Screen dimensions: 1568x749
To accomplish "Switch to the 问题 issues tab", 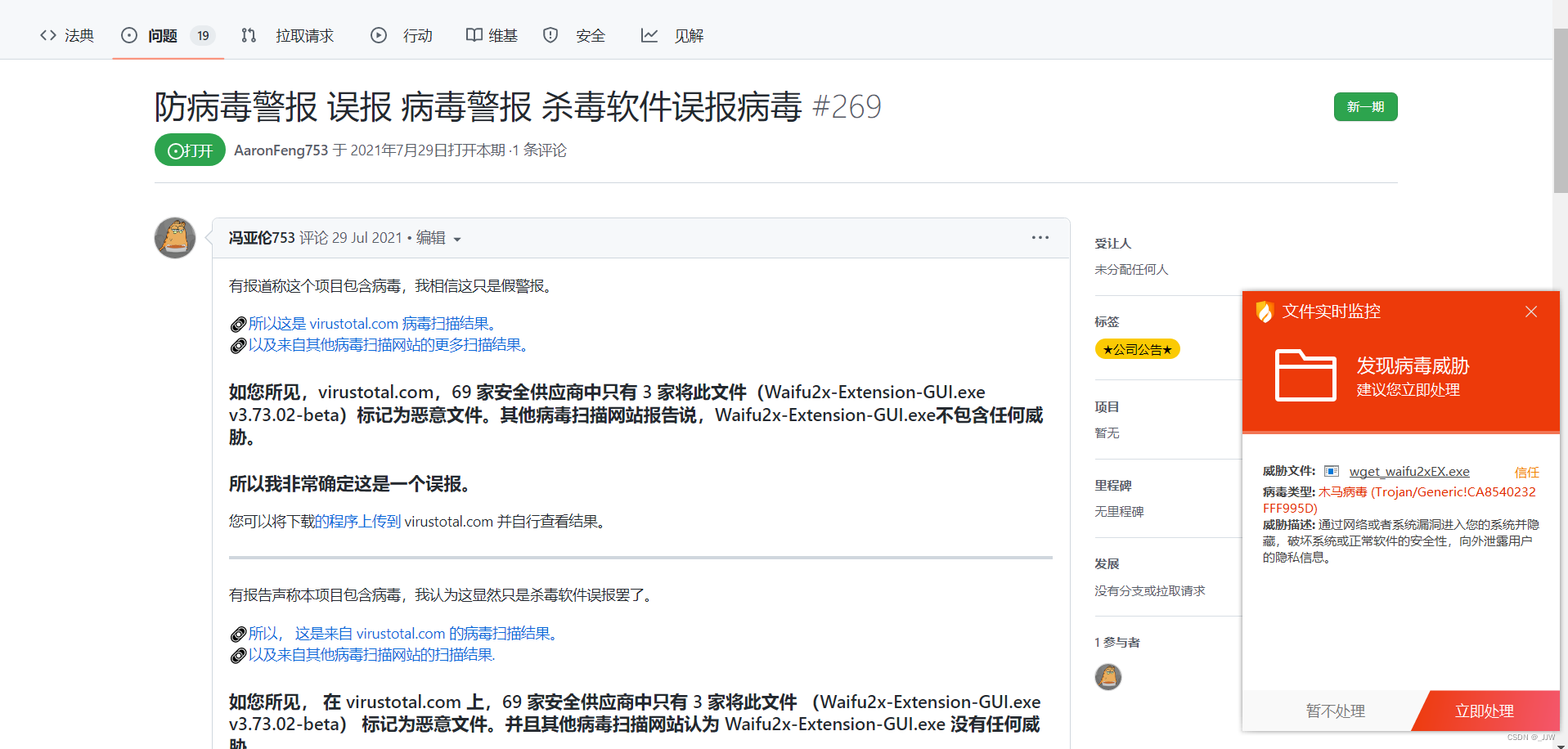I will 168,35.
